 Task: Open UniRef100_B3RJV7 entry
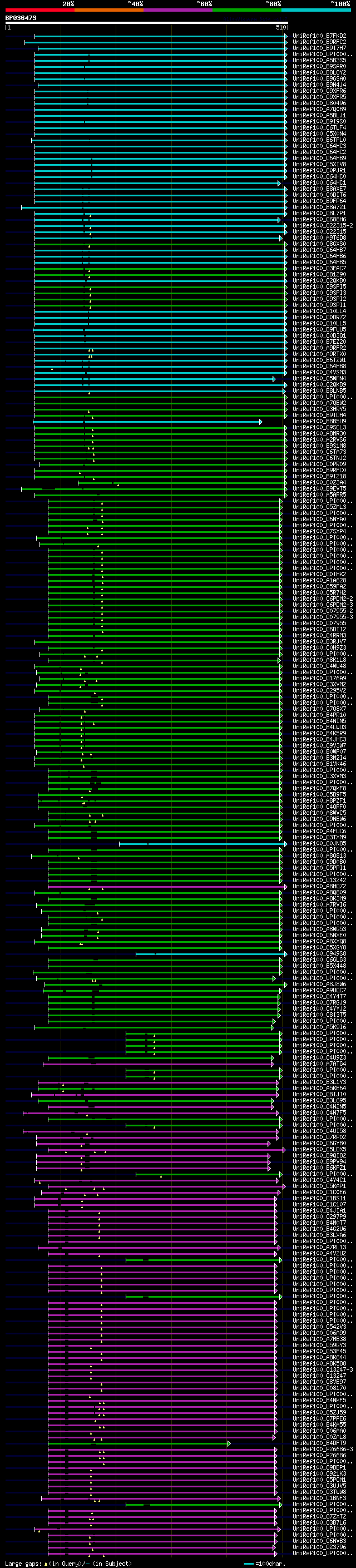[319, 641]
